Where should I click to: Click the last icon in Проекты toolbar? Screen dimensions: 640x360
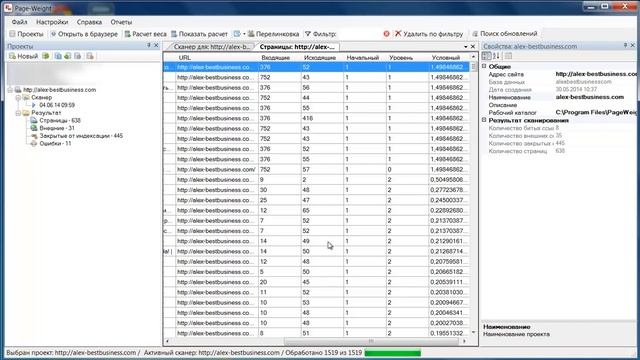click(x=90, y=56)
